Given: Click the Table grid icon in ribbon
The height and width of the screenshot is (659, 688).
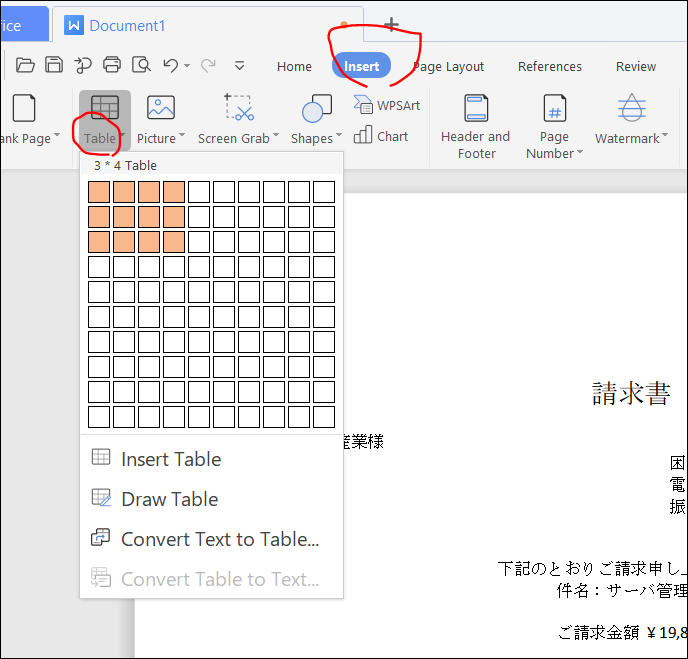Looking at the screenshot, I should click(x=105, y=107).
